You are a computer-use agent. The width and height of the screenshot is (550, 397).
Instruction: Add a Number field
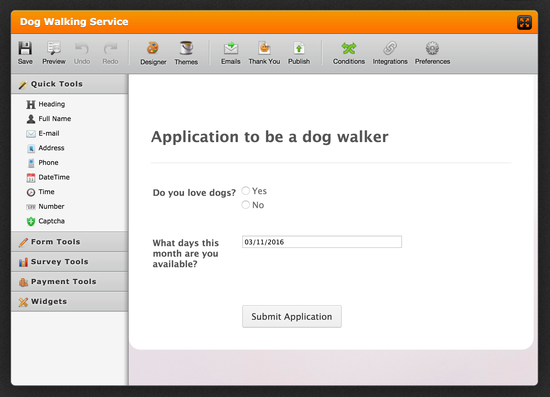(46, 207)
